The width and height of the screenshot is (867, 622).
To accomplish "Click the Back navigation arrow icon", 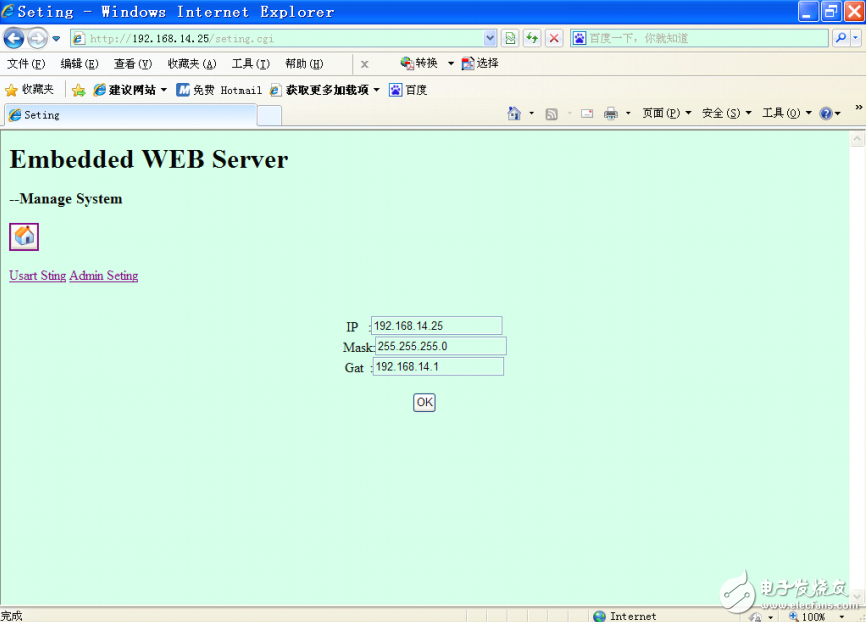I will 14,36.
